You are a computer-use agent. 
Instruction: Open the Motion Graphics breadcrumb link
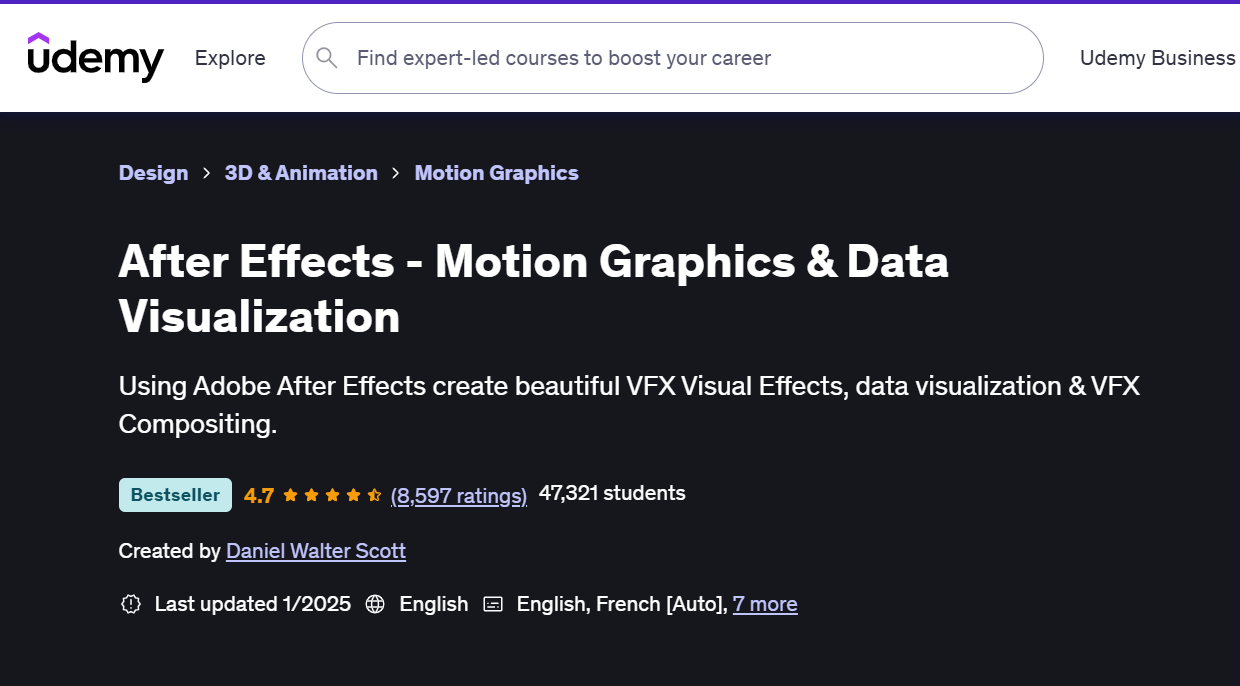[496, 173]
